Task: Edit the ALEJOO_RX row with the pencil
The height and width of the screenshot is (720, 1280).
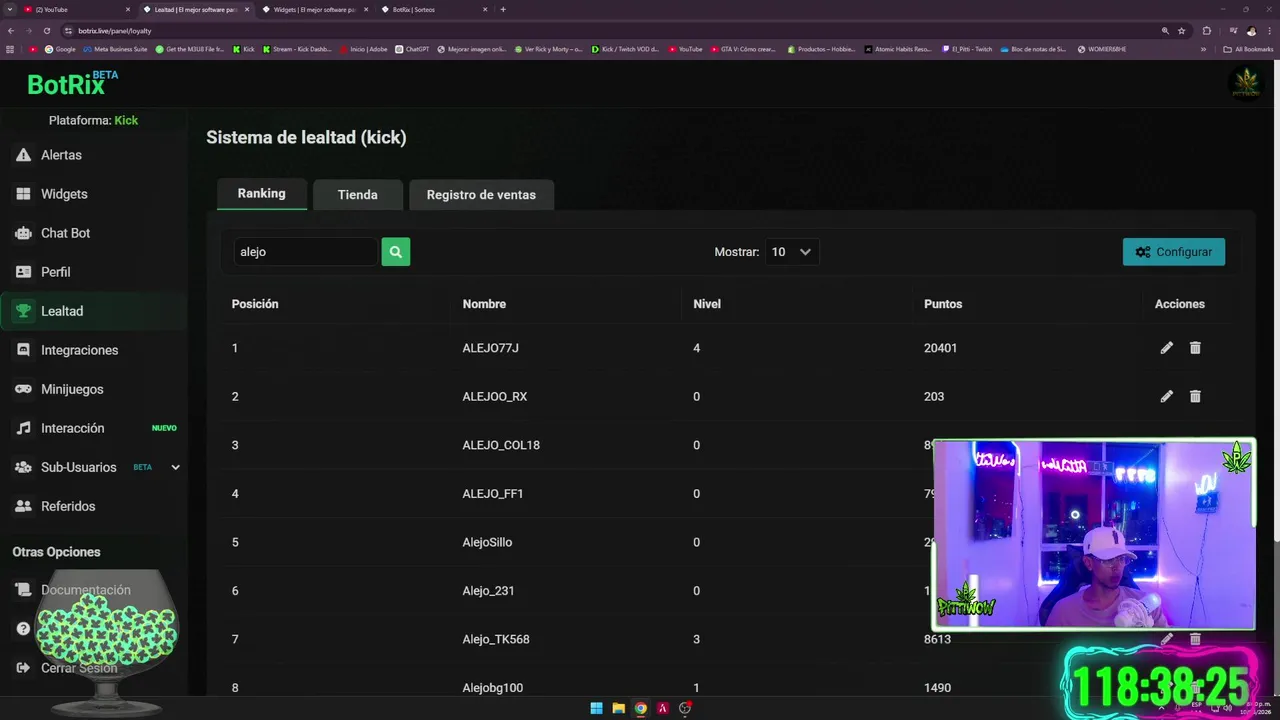Action: point(1166,396)
